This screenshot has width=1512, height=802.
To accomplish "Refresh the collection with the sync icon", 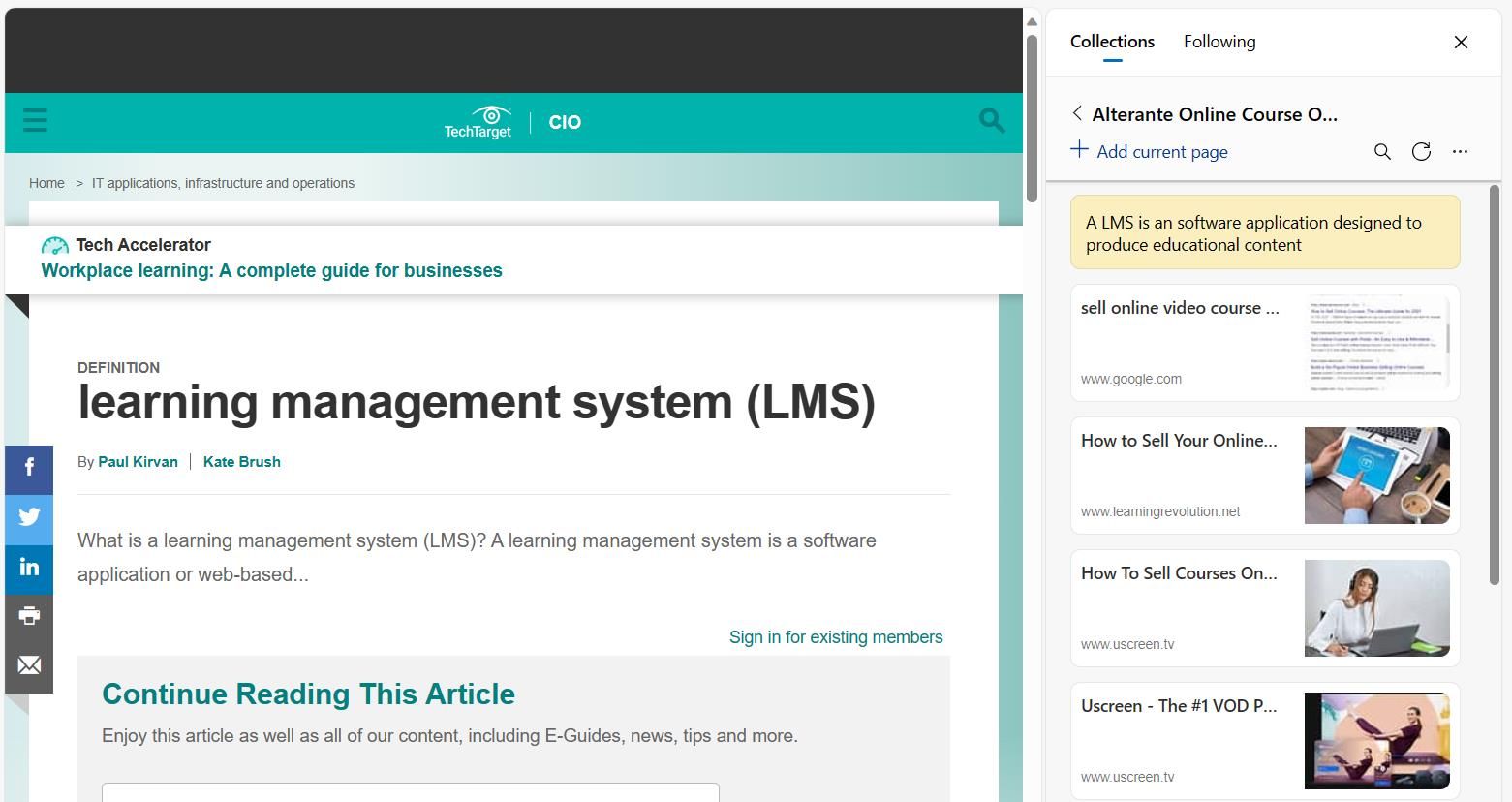I will pos(1421,151).
